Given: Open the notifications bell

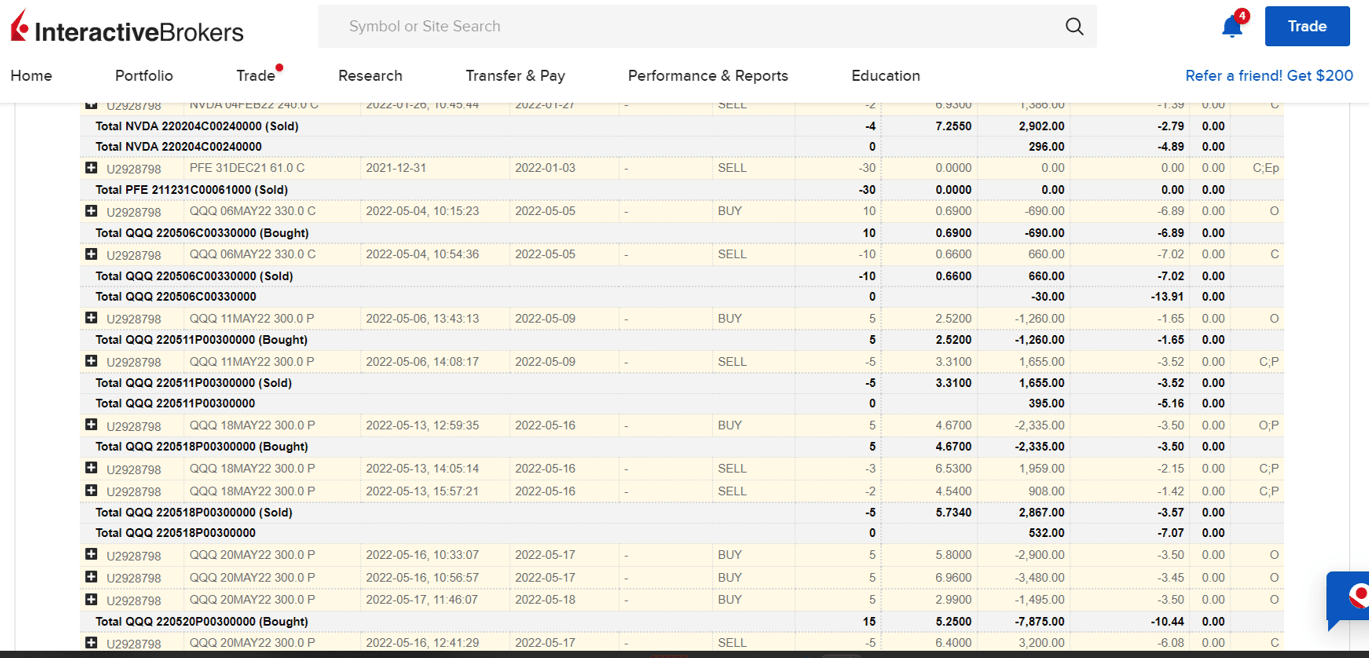Looking at the screenshot, I should coord(1232,27).
